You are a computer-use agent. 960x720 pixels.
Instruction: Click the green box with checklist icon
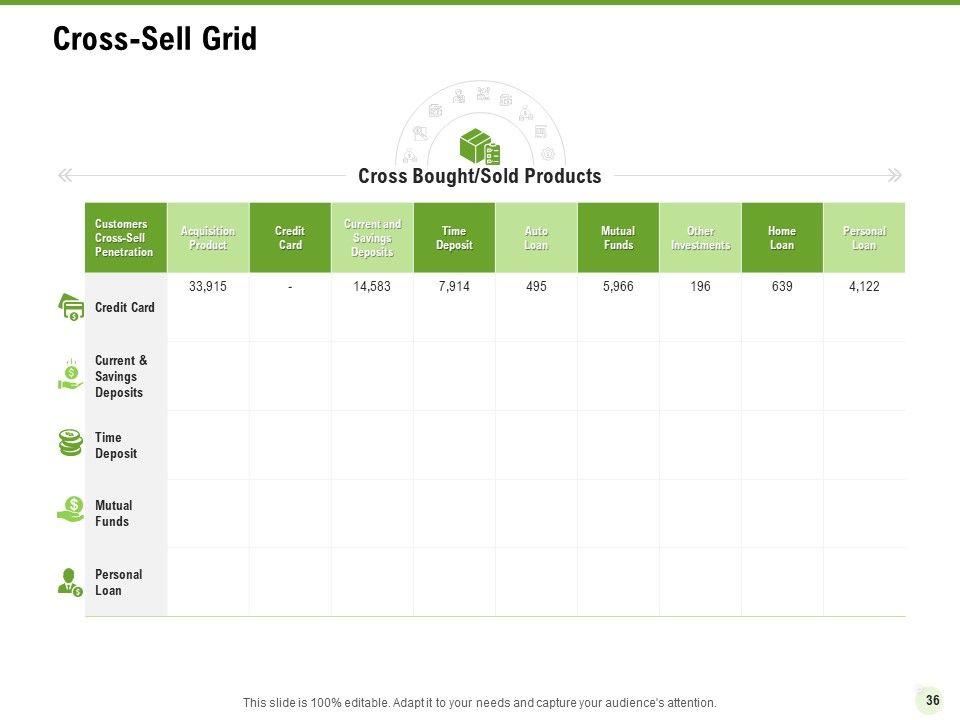pyautogui.click(x=480, y=147)
